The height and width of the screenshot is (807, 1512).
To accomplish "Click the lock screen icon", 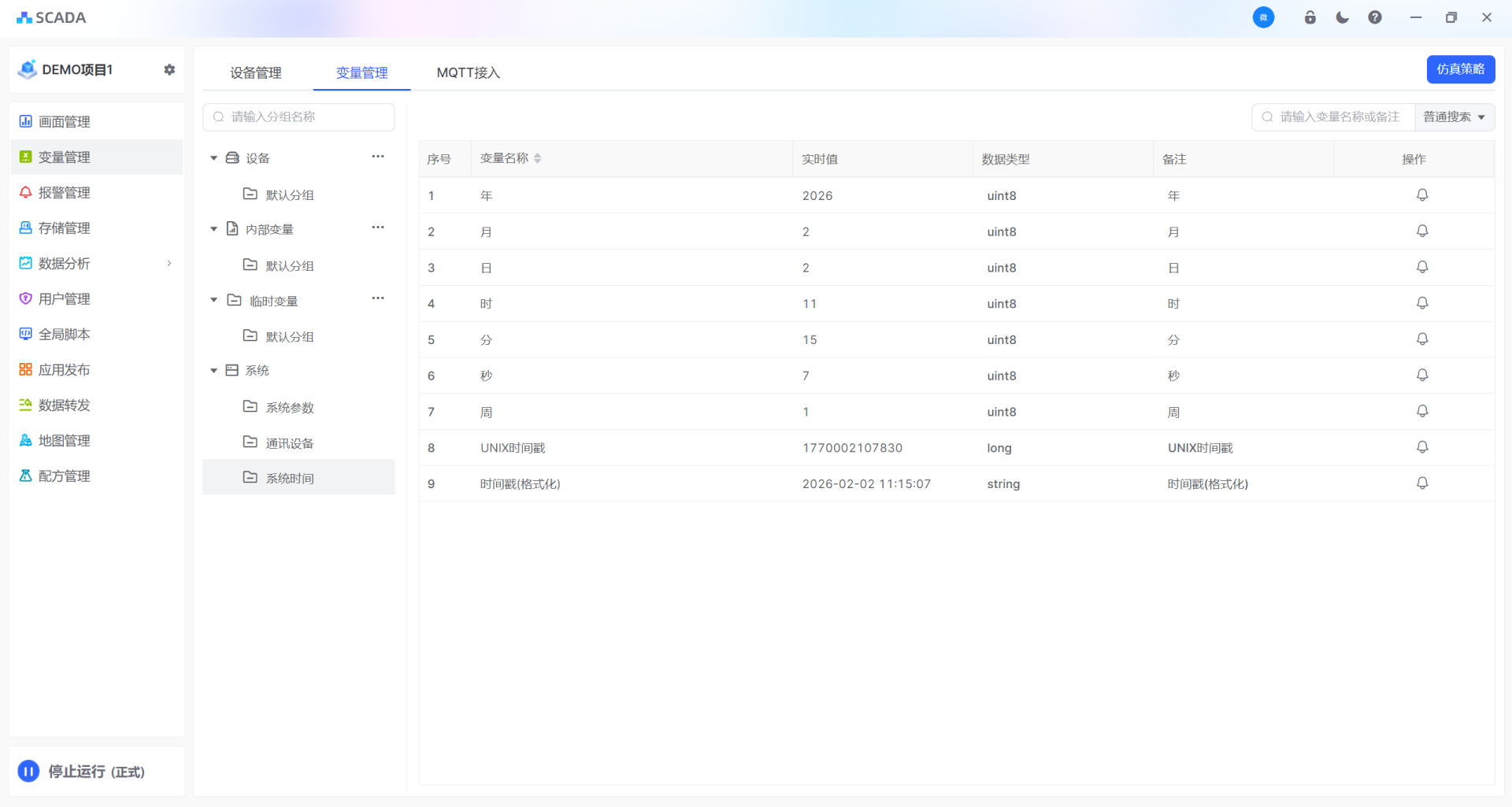I will [1310, 17].
